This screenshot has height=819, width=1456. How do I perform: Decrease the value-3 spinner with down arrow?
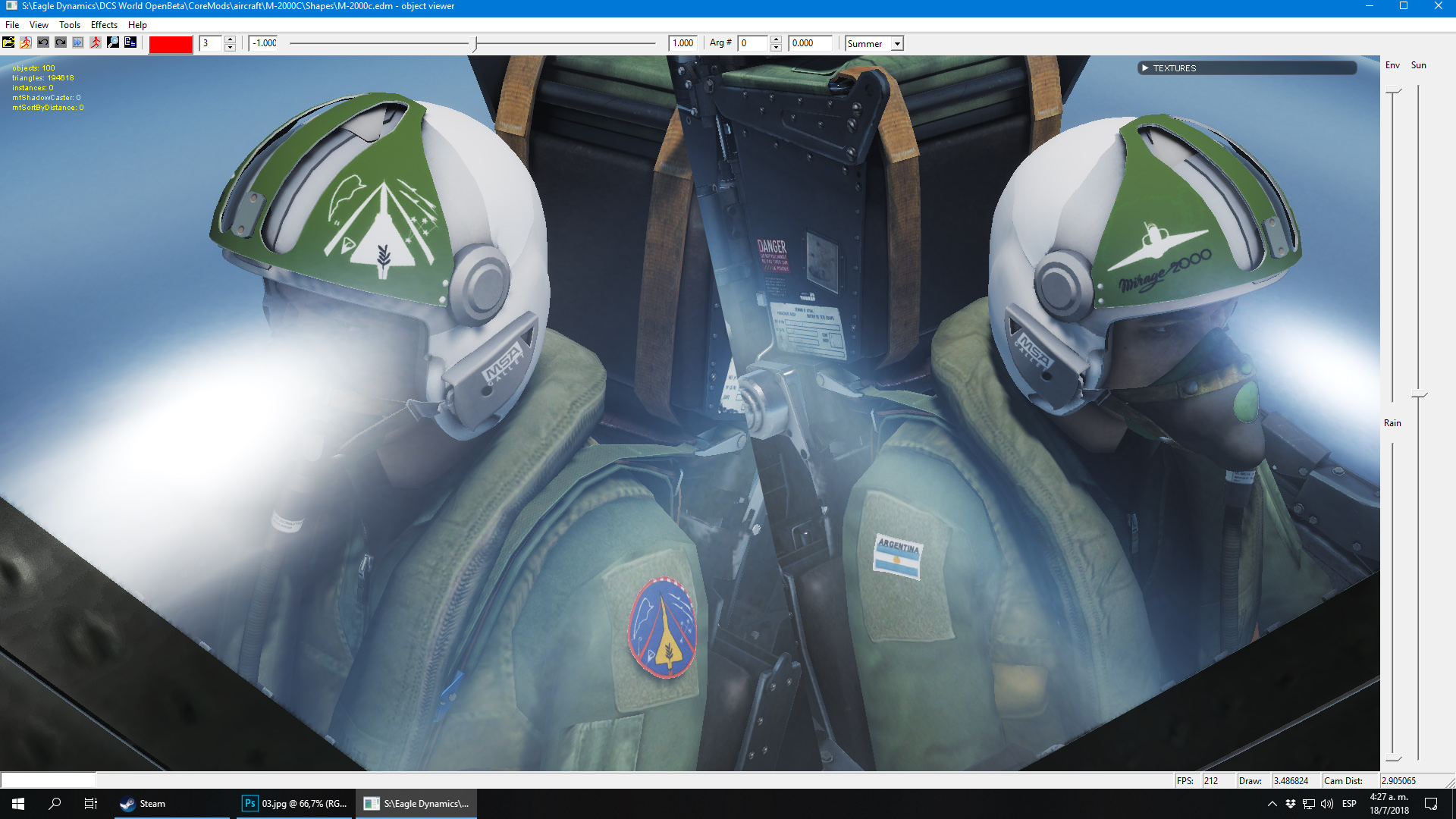(x=230, y=48)
